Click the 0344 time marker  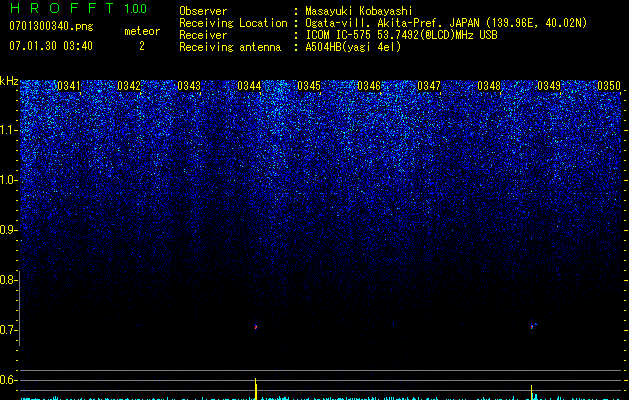coord(249,86)
